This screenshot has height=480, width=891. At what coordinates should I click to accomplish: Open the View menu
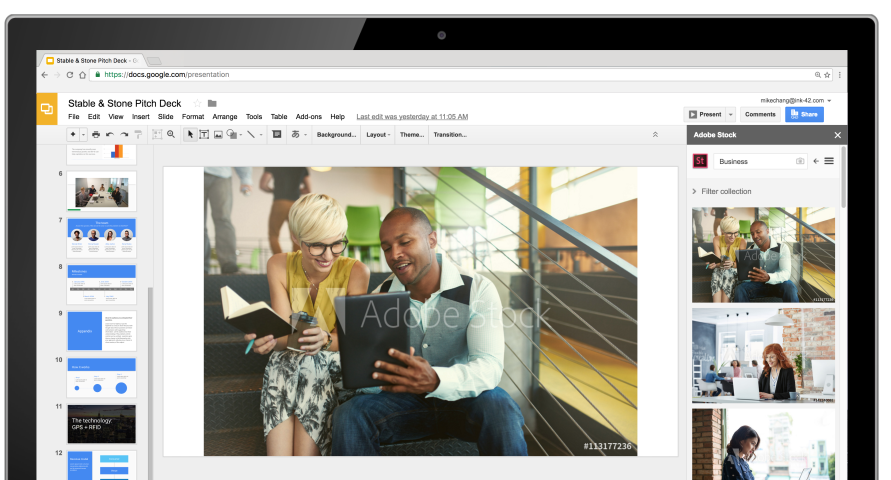(x=116, y=116)
